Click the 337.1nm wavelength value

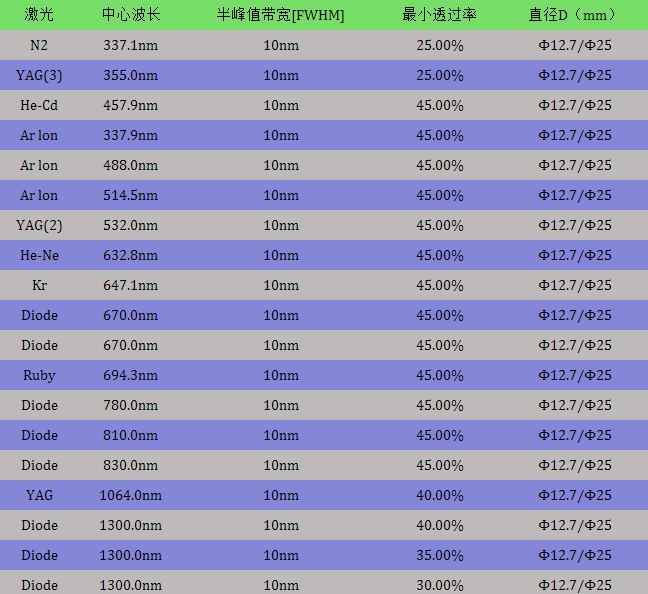point(131,45)
